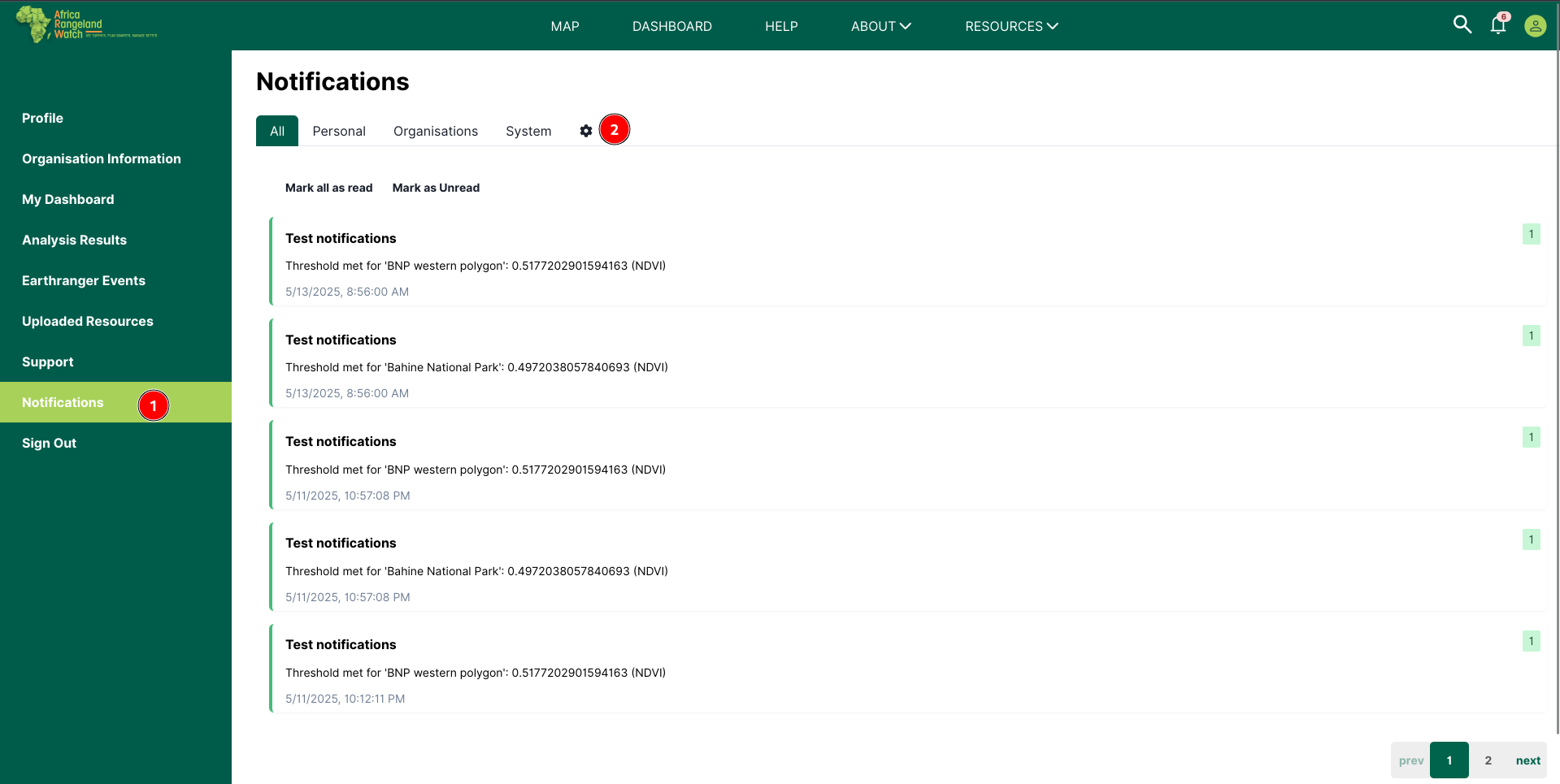Open Profile in the sidebar
This screenshot has height=784, width=1560.
tap(115, 118)
